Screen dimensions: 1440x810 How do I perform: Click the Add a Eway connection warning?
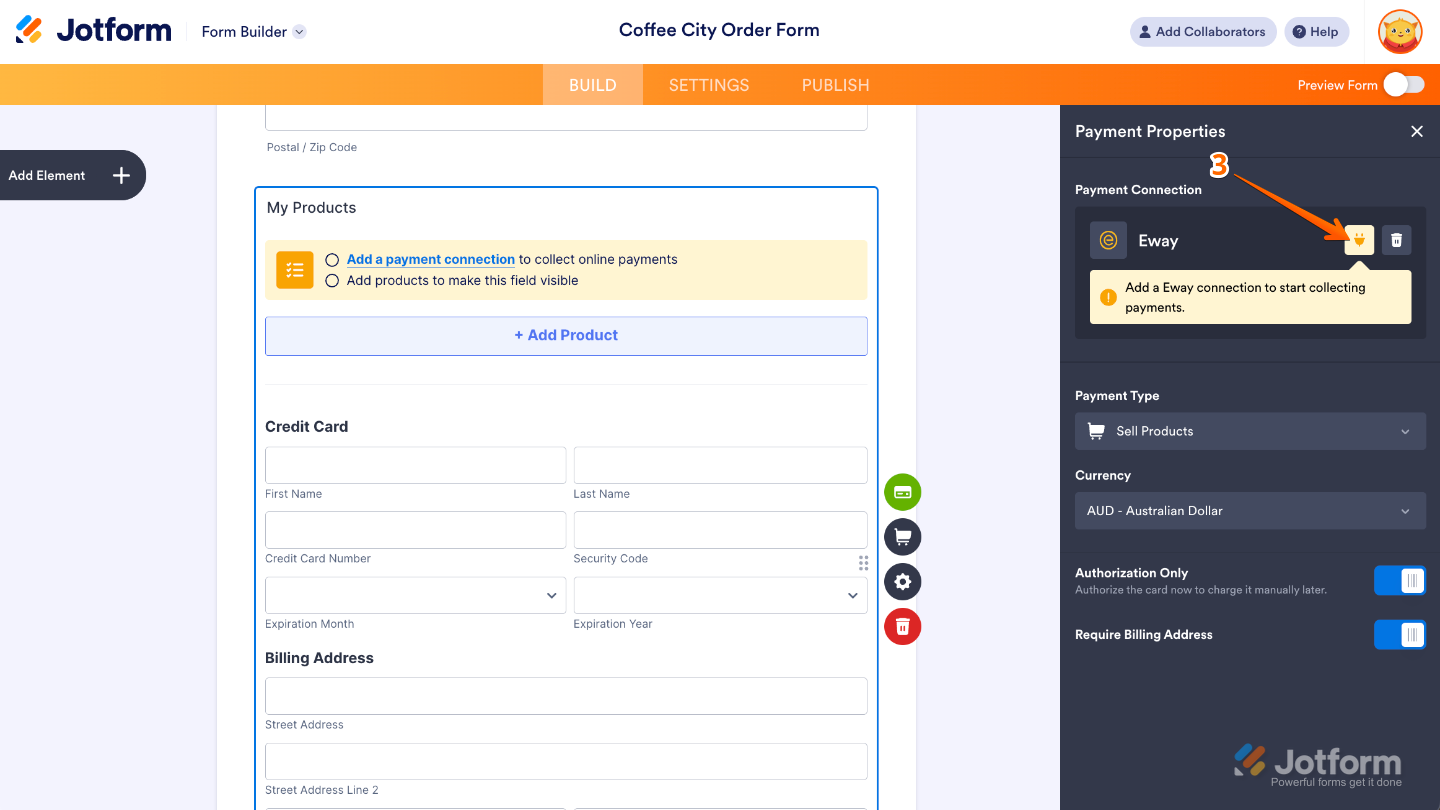click(1250, 297)
